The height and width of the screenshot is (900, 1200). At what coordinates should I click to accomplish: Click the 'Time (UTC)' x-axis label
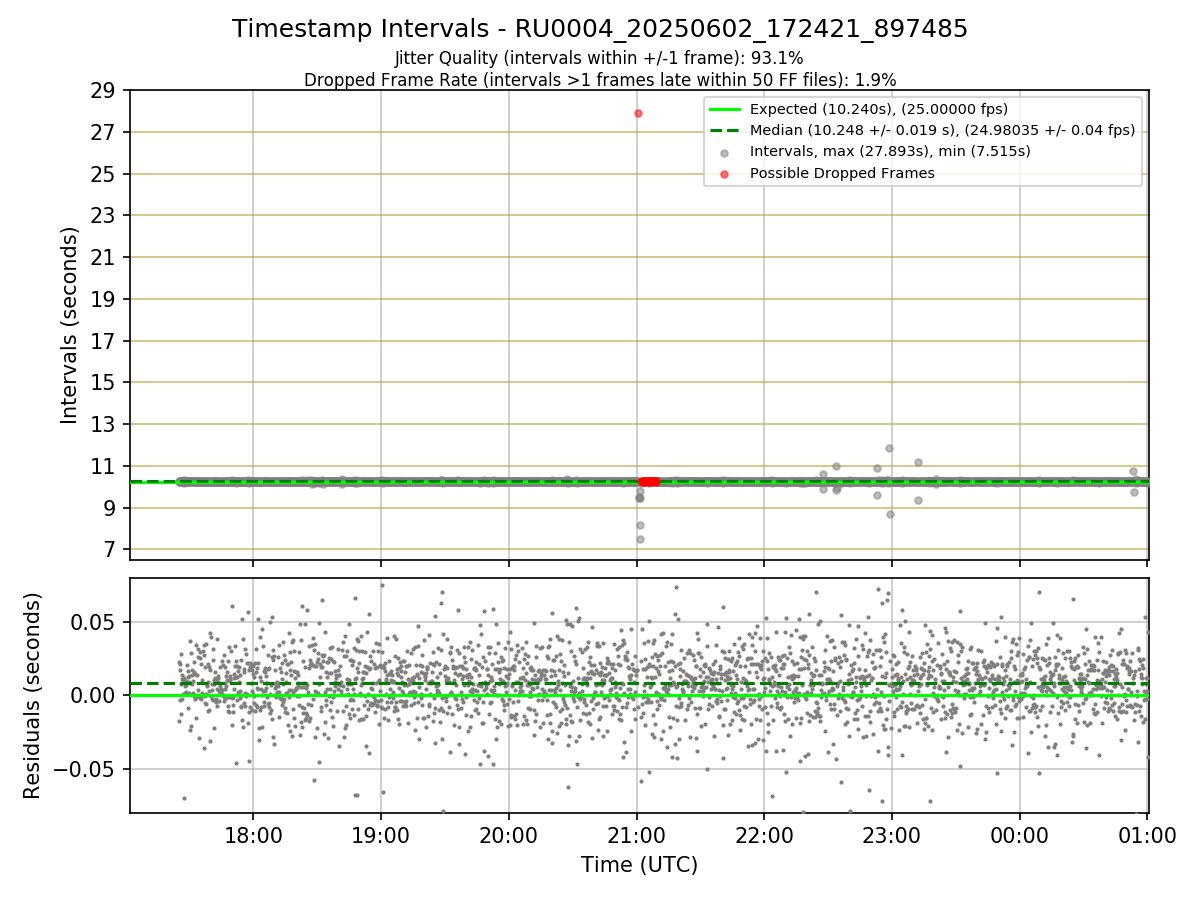pos(639,865)
